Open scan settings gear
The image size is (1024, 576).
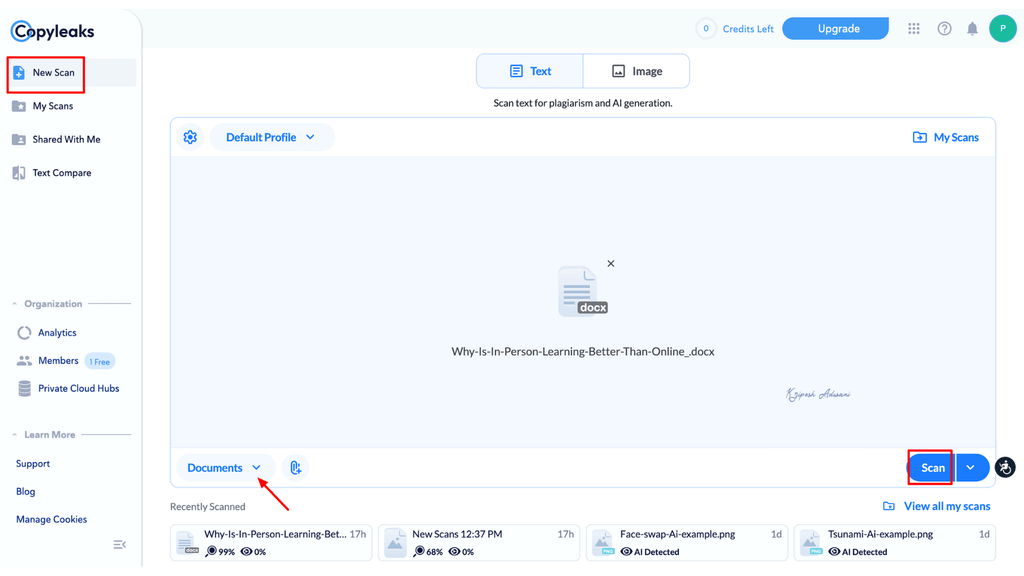[x=190, y=137]
